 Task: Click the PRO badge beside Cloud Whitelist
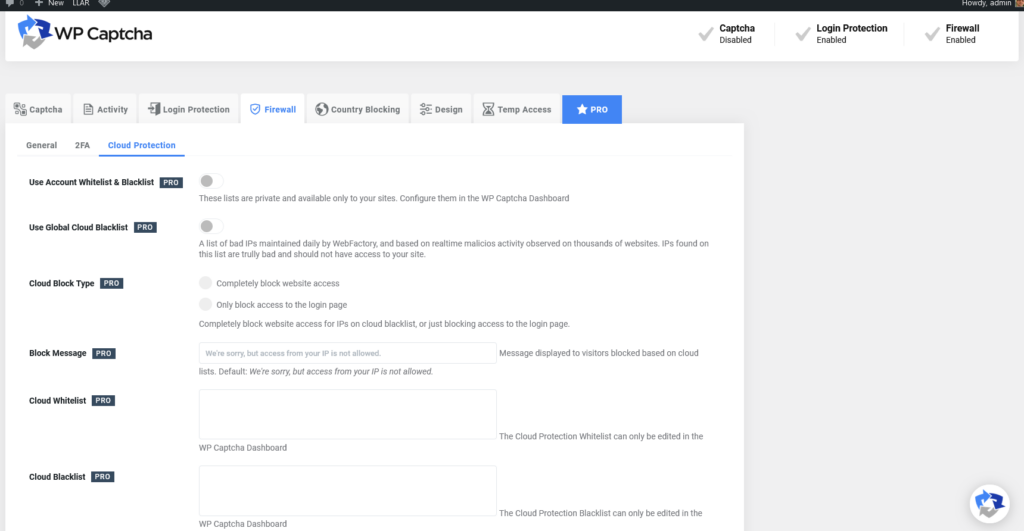pos(103,400)
